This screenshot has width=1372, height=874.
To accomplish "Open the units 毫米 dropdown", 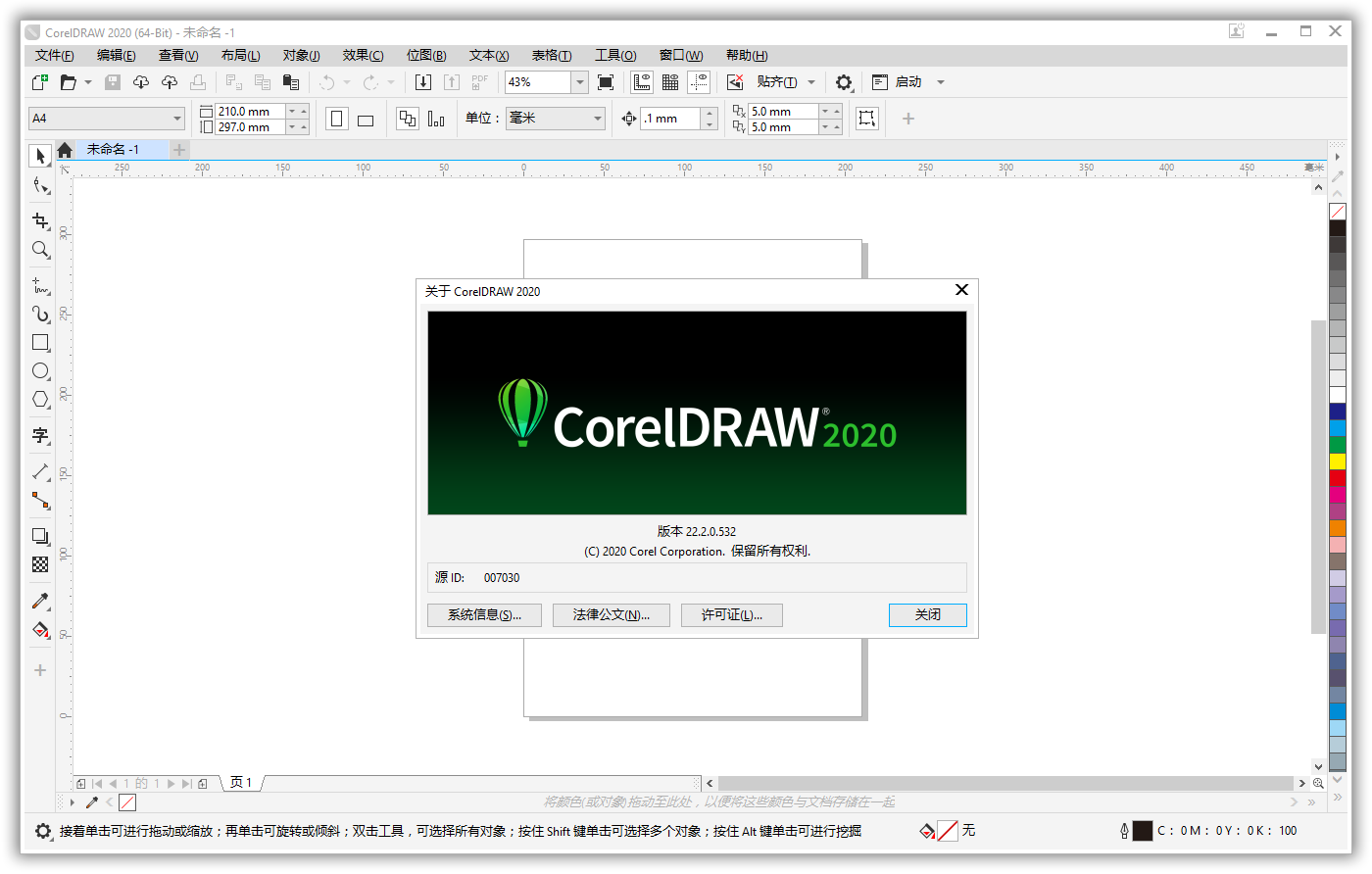I will pos(598,119).
